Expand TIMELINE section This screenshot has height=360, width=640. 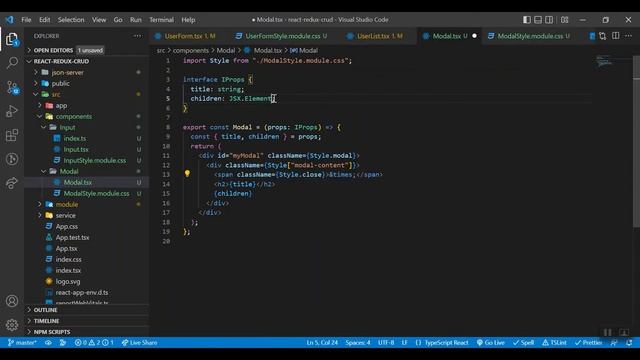tap(87, 321)
